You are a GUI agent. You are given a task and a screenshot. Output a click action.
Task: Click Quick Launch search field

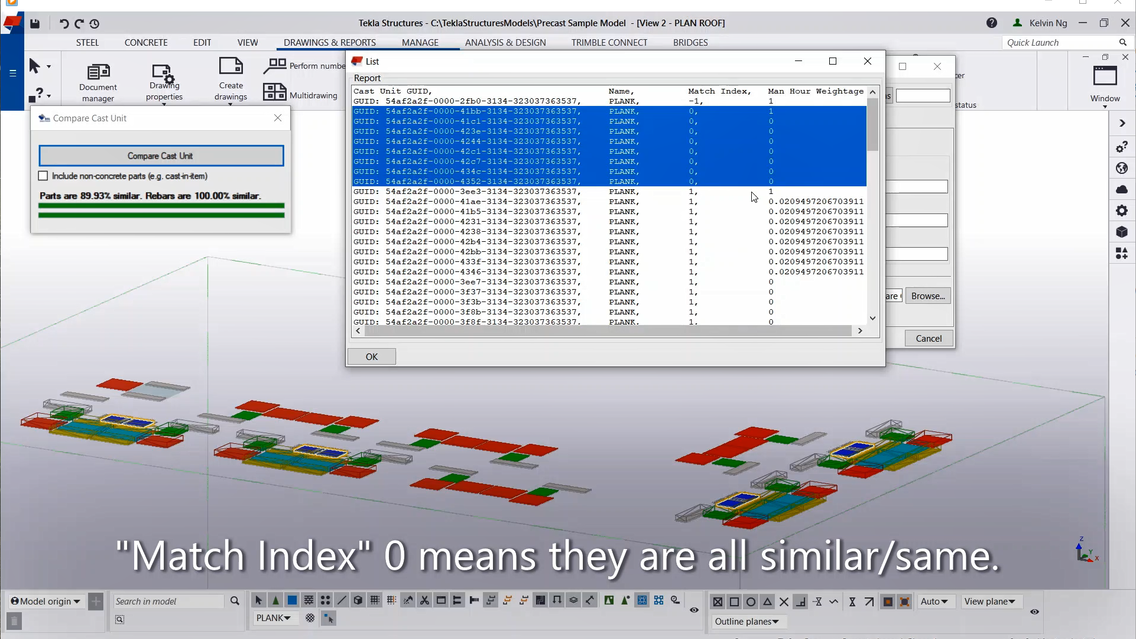[1061, 43]
